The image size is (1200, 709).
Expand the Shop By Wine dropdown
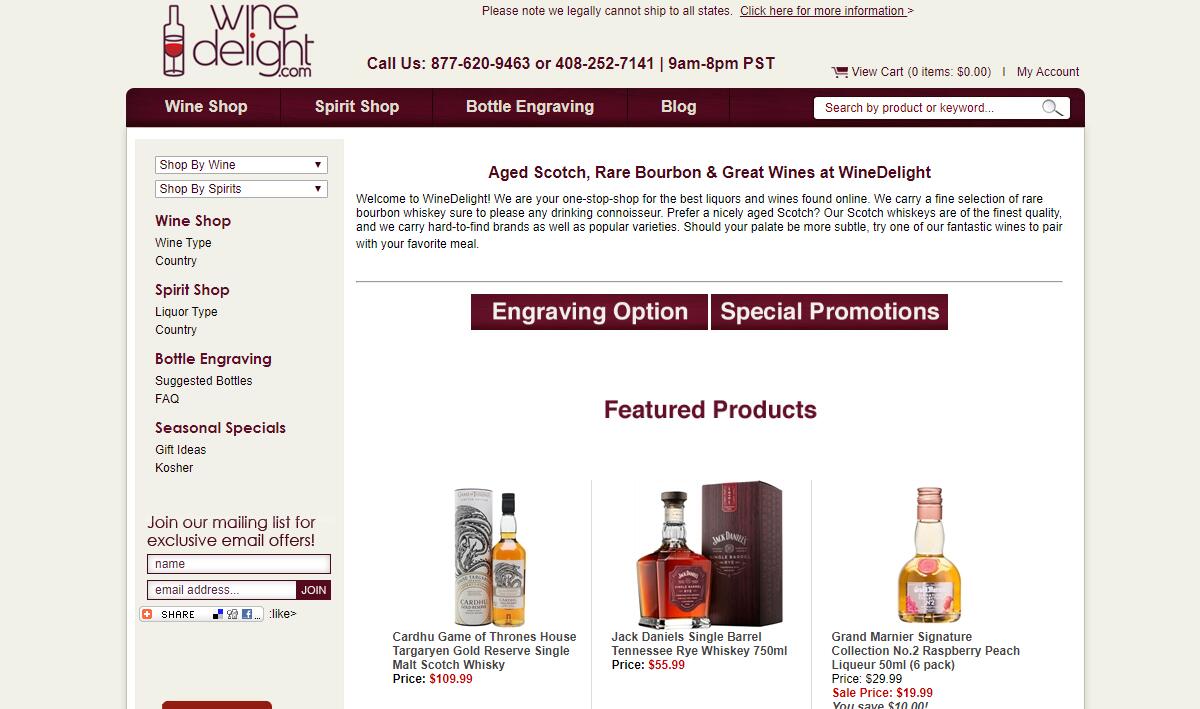click(241, 165)
